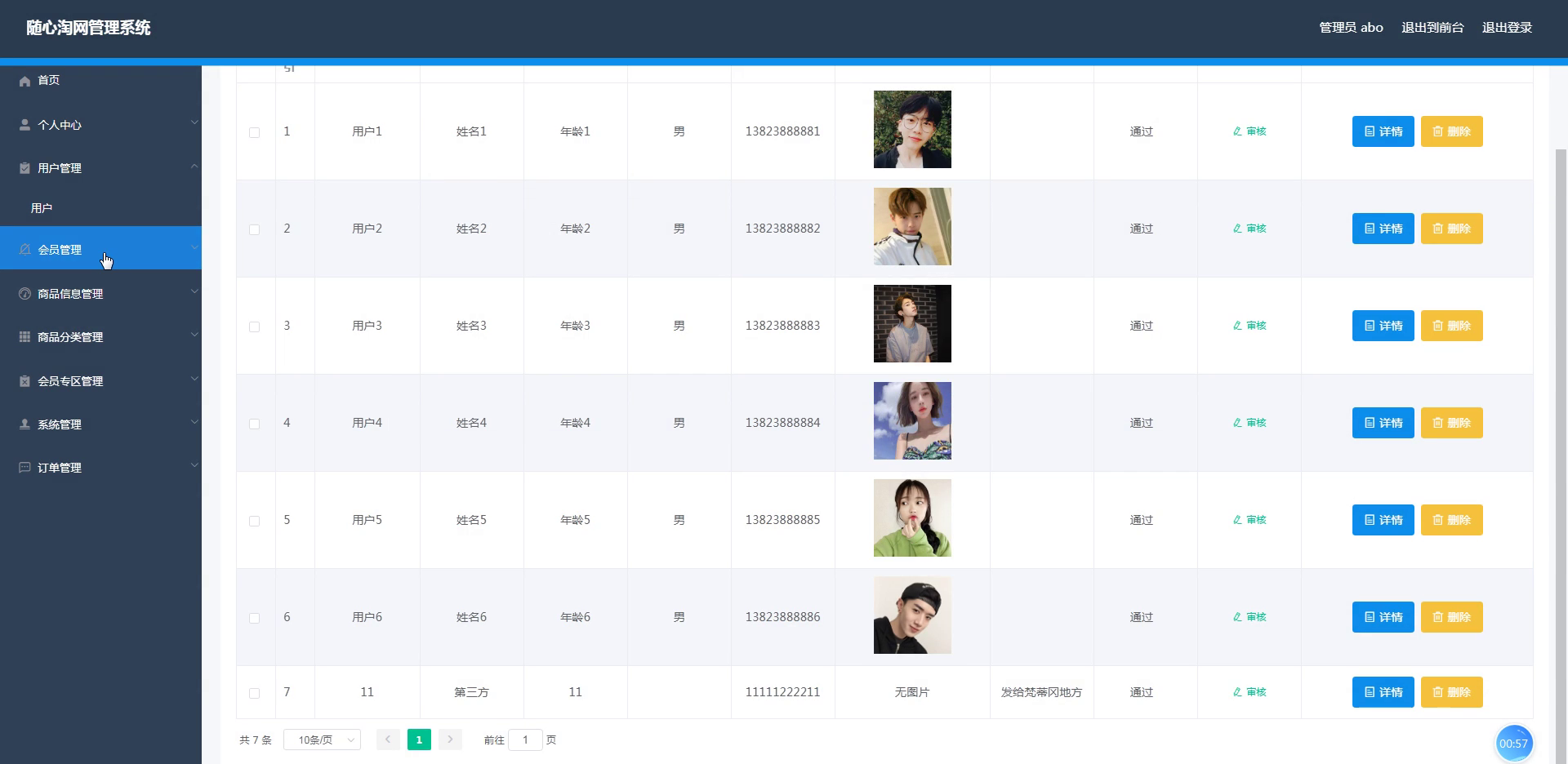Click the grid icon beside 商品分类管理
The image size is (1568, 764).
pyautogui.click(x=24, y=337)
